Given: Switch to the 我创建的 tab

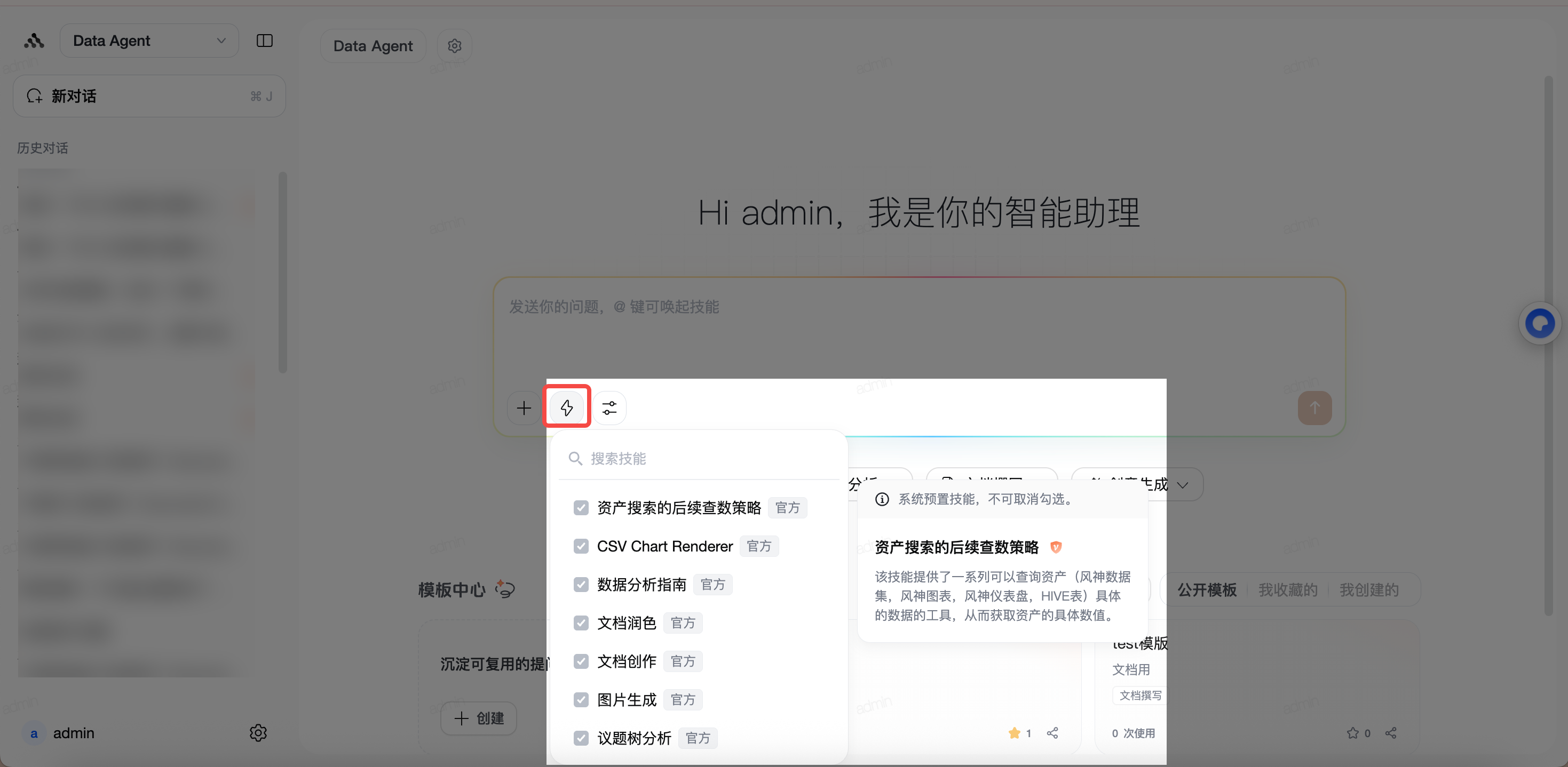Looking at the screenshot, I should click(x=1369, y=589).
